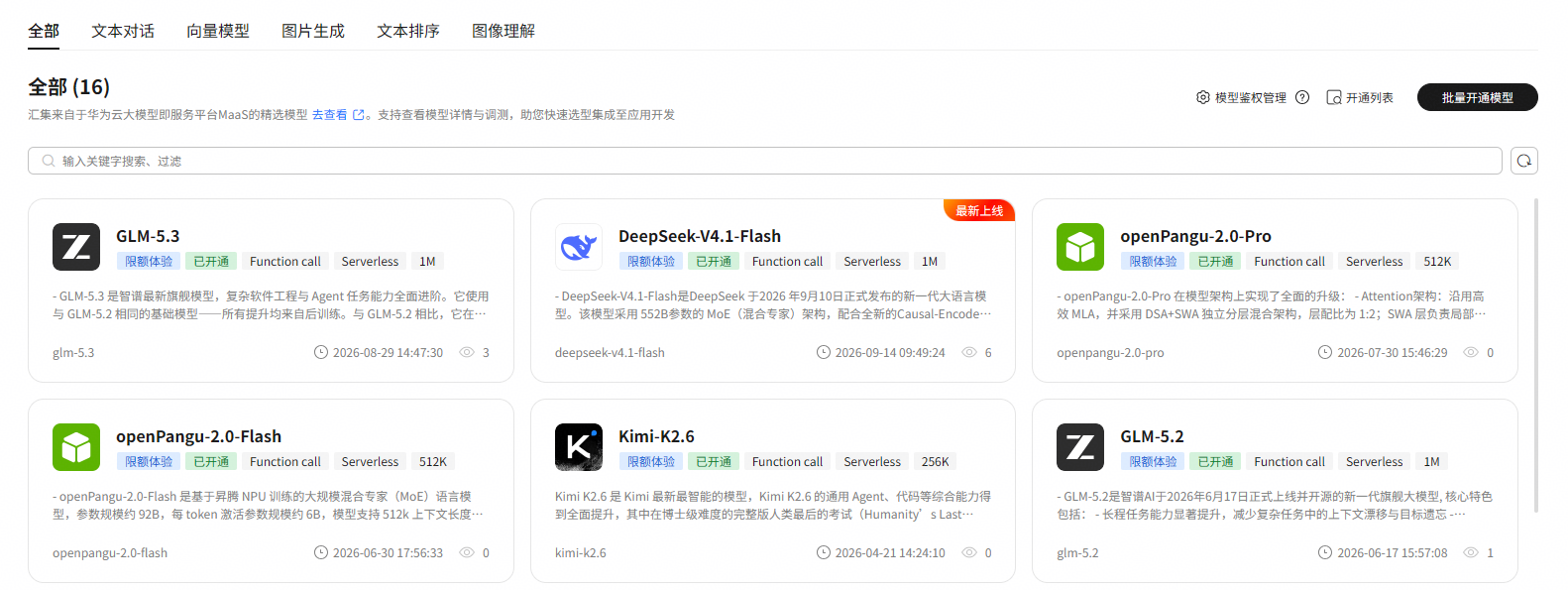
Task: Click the 限额体验 tag on GLM-5.3
Action: click(149, 262)
